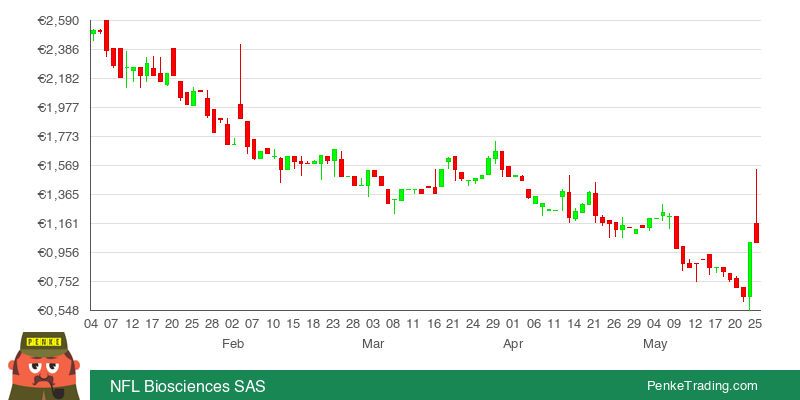Viewport: 800px width, 400px height.
Task: Select the €0,548 price axis label
Action: click(x=58, y=310)
